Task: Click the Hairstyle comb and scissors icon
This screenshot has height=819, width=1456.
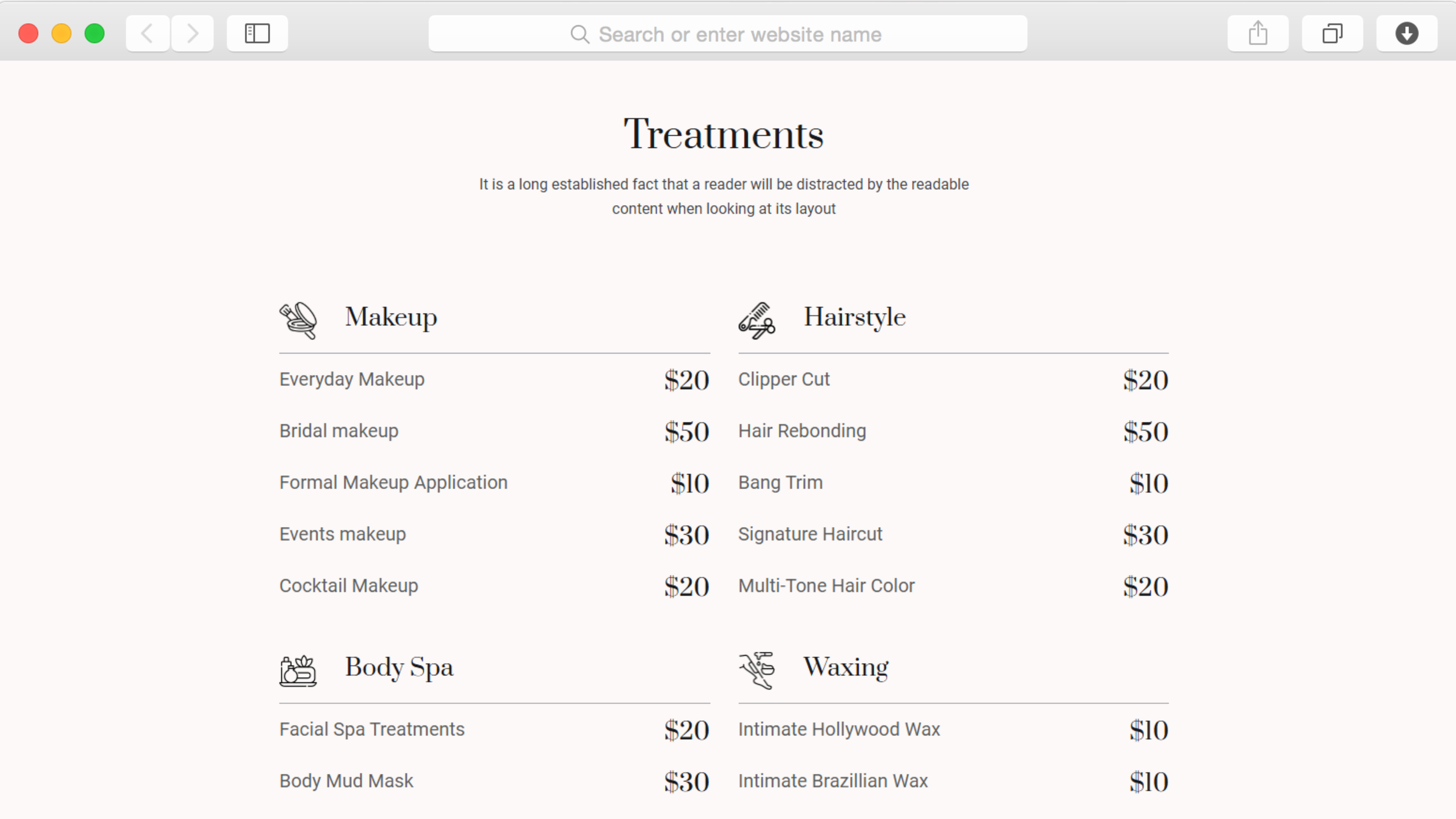Action: (x=757, y=320)
